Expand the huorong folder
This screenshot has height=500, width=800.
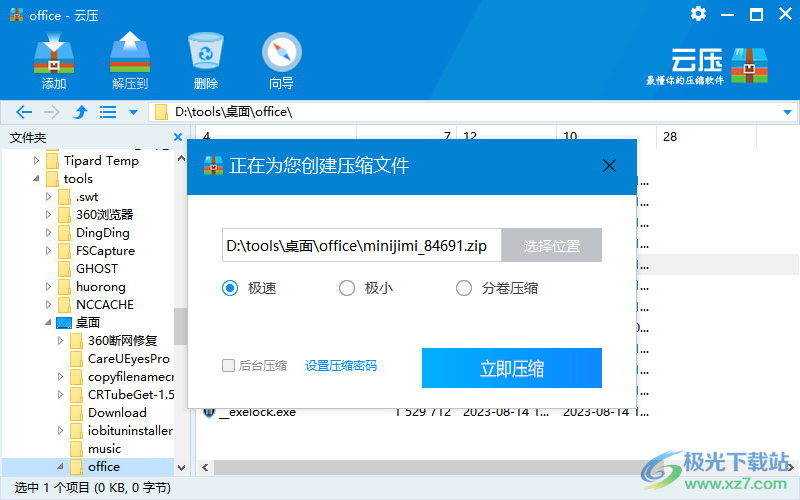coord(48,287)
